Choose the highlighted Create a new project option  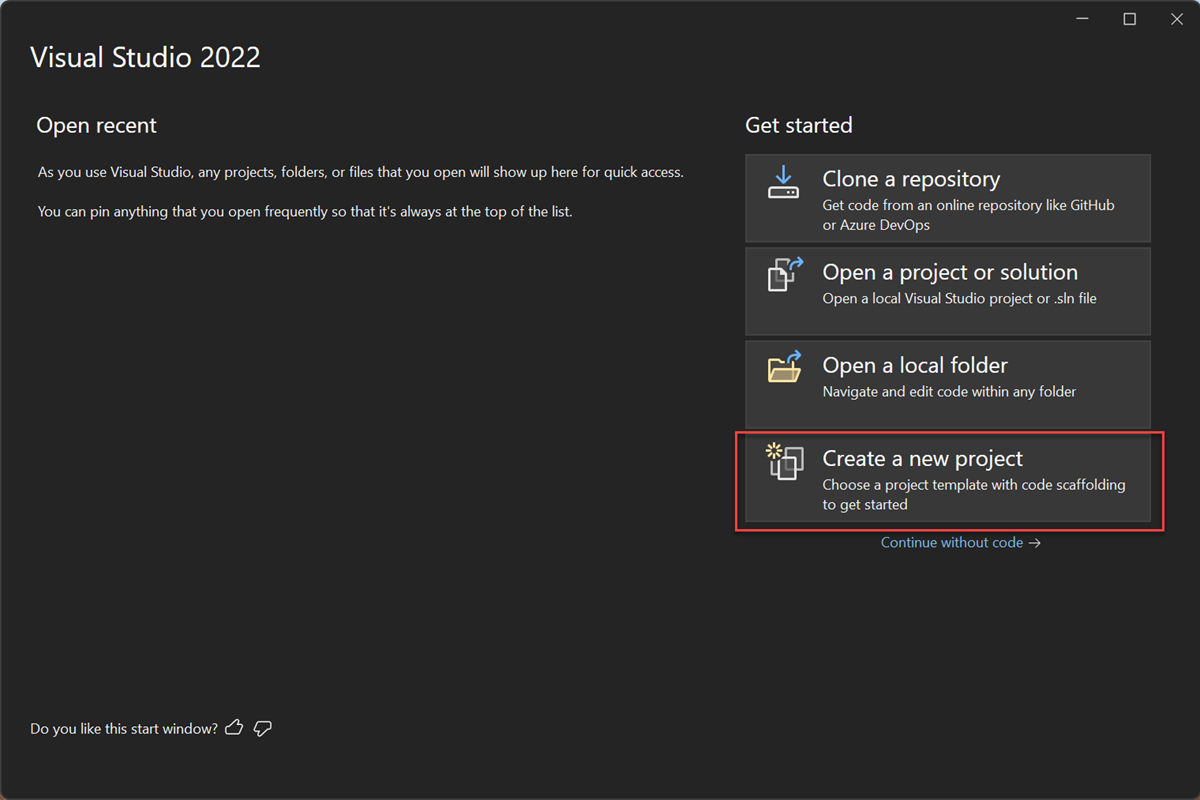tap(947, 480)
